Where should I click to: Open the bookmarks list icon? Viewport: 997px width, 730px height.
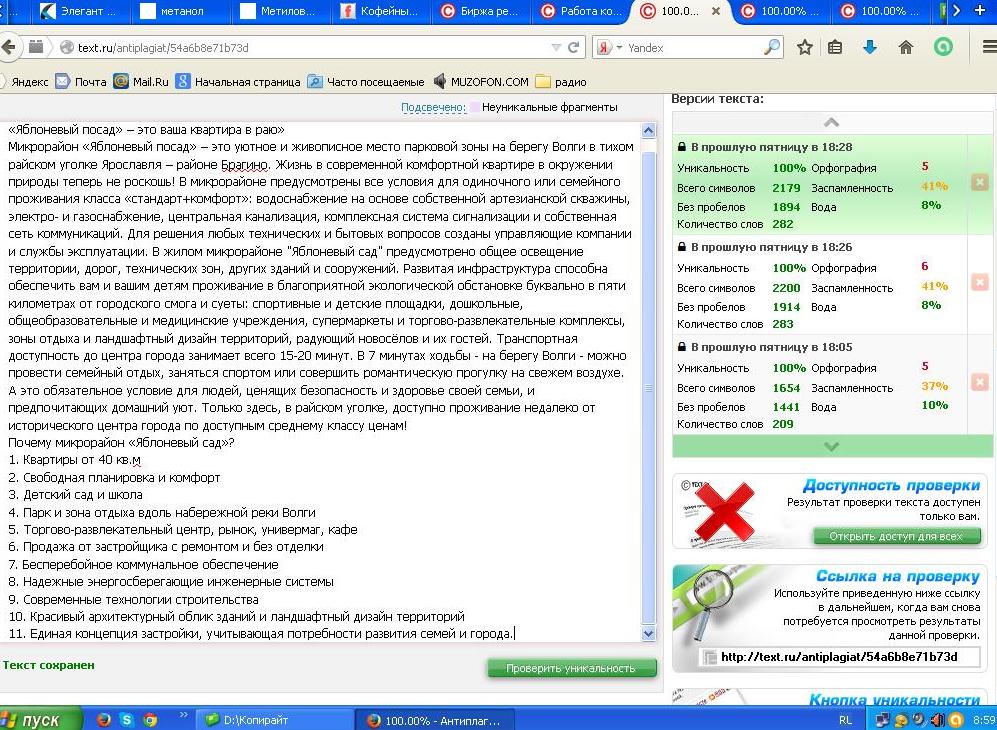(835, 47)
